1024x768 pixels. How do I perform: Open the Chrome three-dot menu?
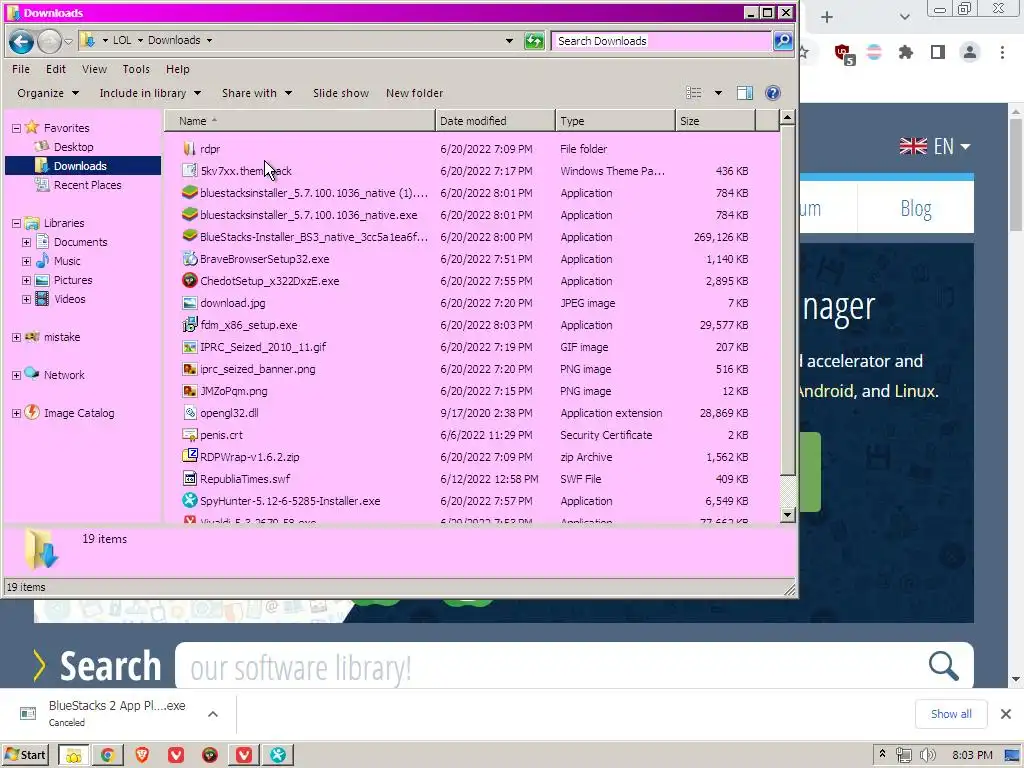tap(1002, 52)
